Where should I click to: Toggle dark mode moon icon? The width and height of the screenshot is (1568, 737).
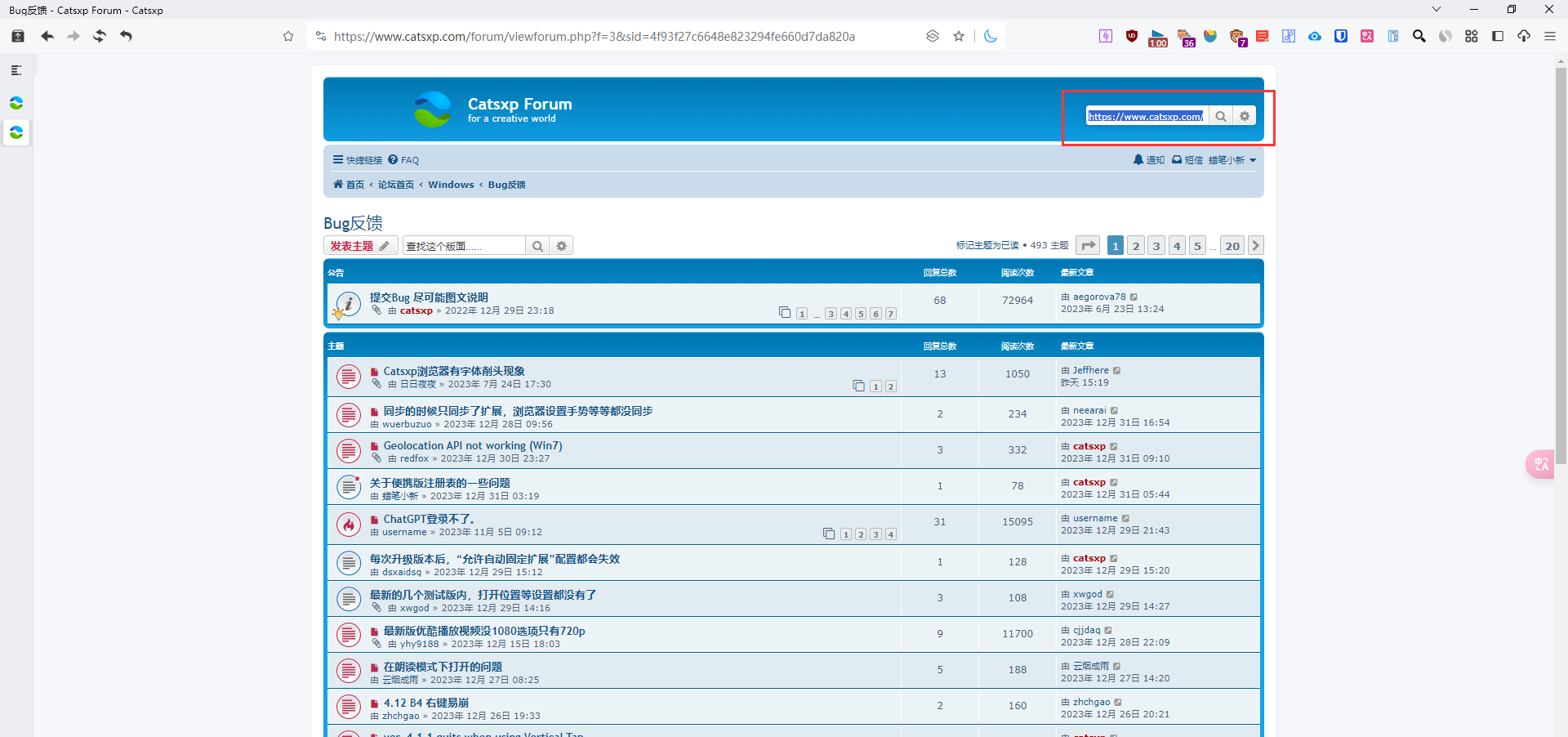point(991,36)
